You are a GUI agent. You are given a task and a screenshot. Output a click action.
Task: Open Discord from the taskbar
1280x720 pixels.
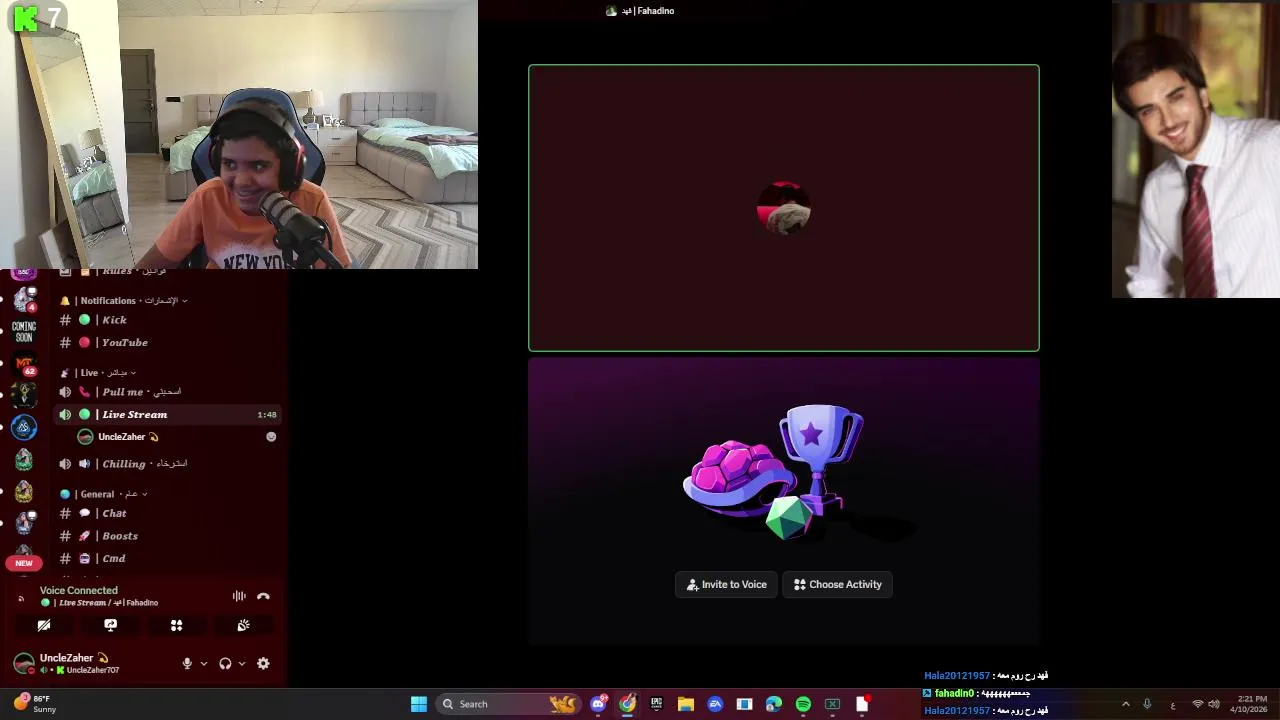coord(598,704)
